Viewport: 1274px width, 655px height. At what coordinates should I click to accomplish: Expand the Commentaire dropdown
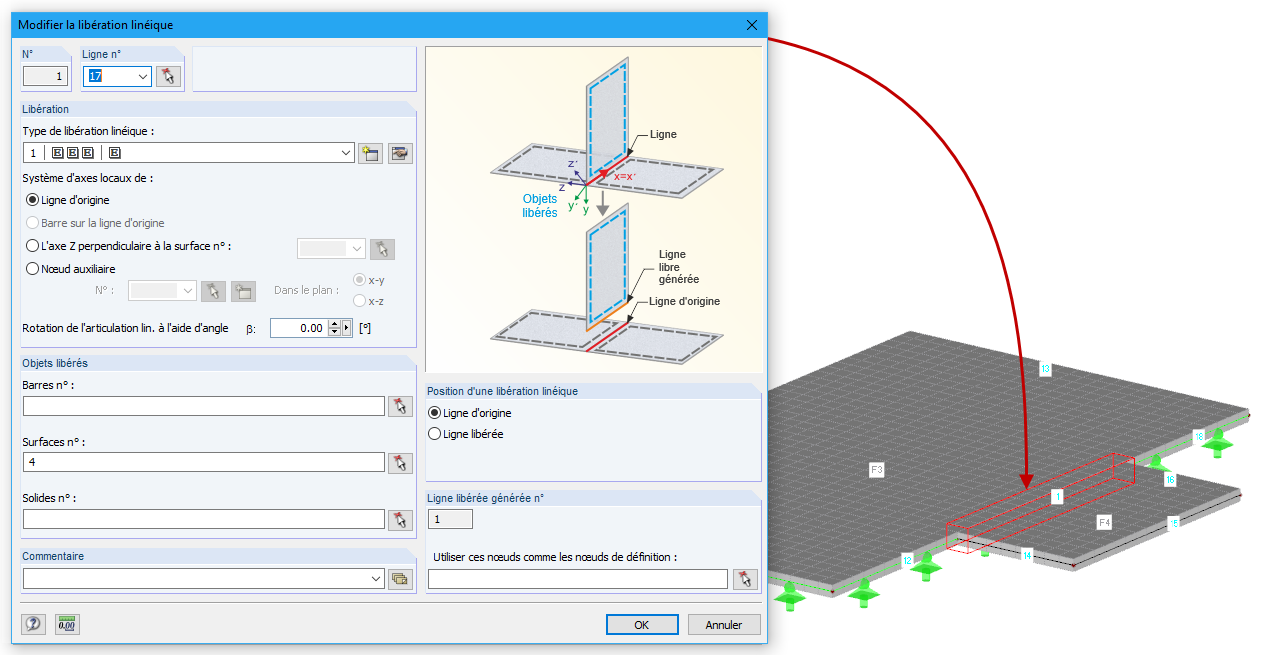pyautogui.click(x=376, y=579)
